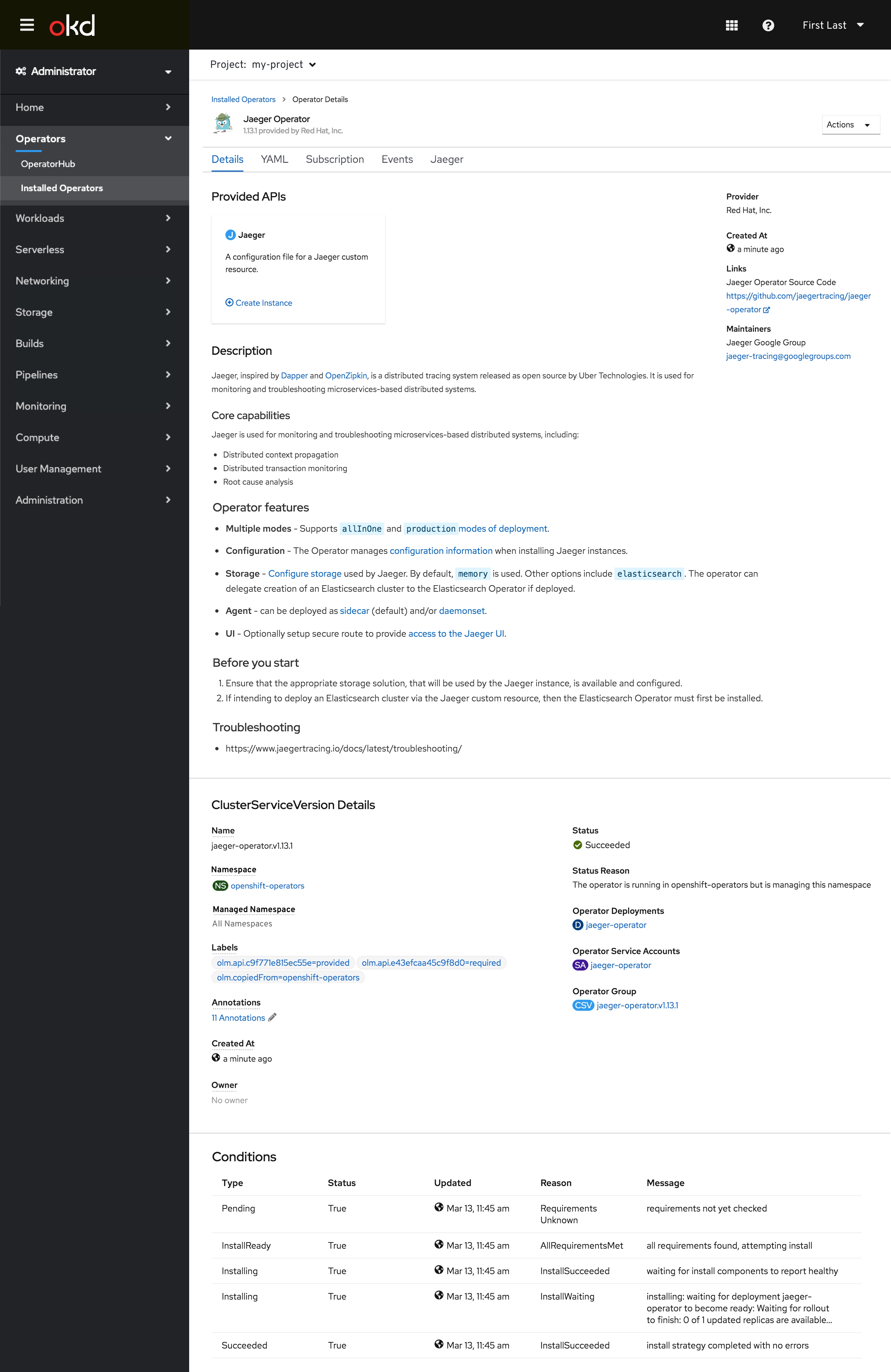Expand the Networking navigation section
The width and height of the screenshot is (891, 1372).
pyautogui.click(x=95, y=281)
